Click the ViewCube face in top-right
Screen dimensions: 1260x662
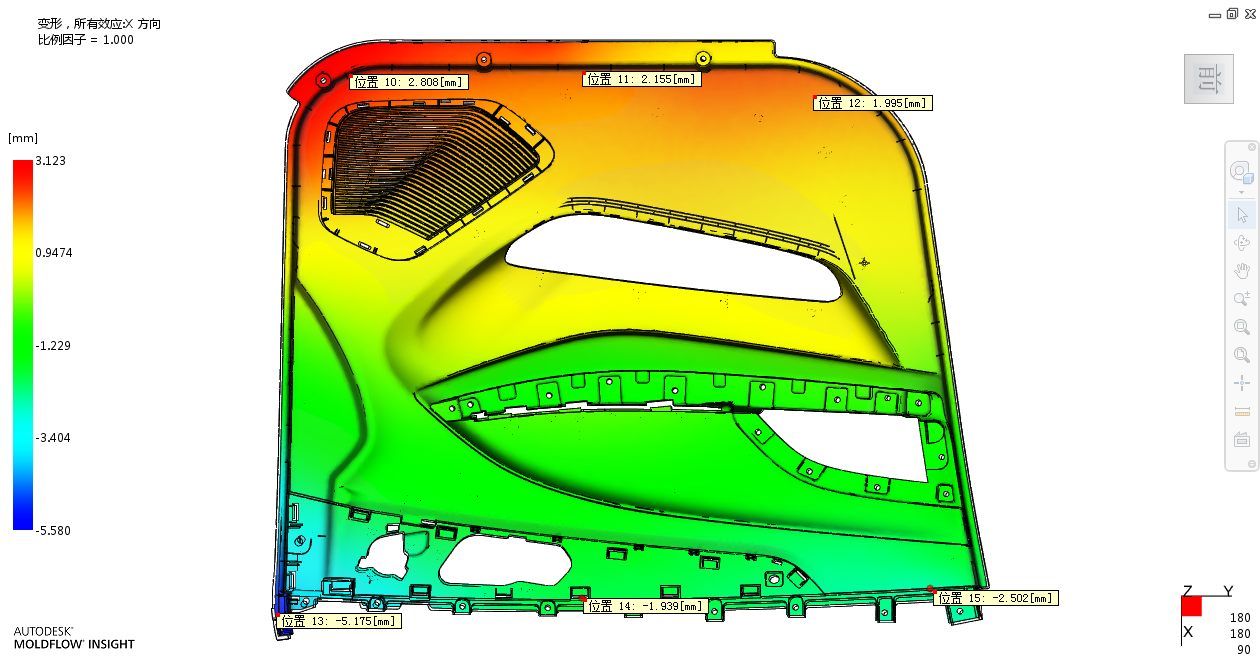(x=1208, y=79)
